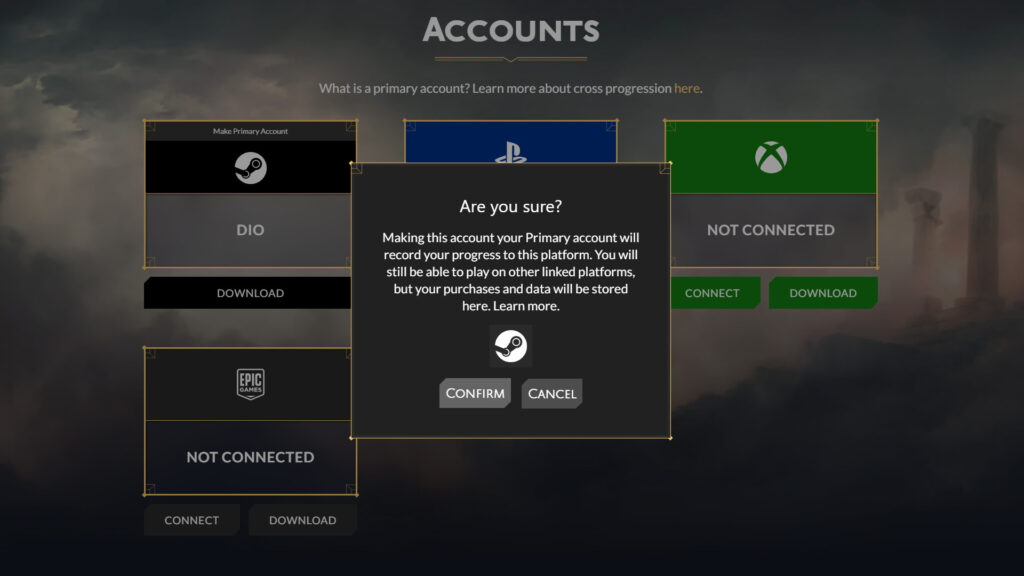
Task: Download the game for Xbox
Action: pos(823,293)
